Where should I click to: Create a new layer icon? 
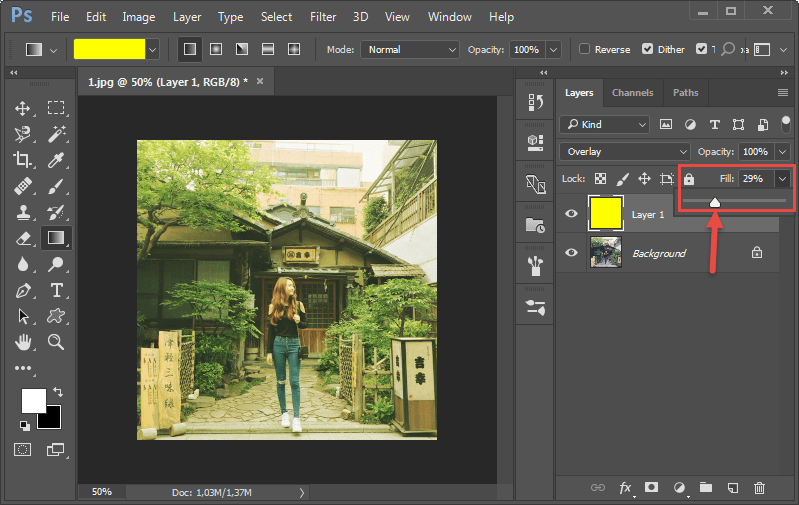coord(733,488)
